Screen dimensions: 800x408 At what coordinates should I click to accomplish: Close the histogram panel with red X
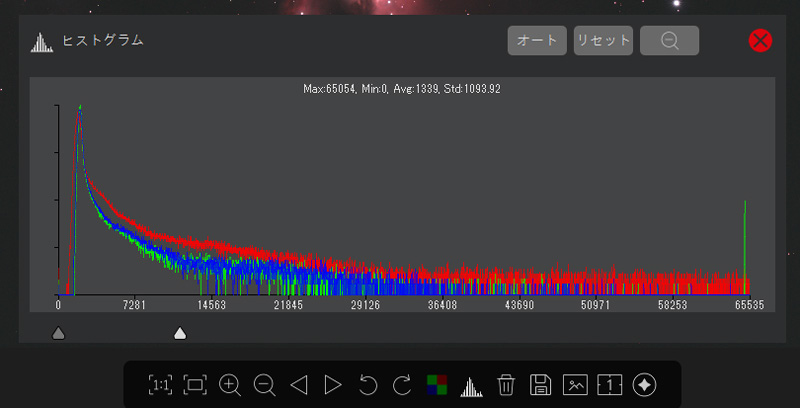coord(760,41)
